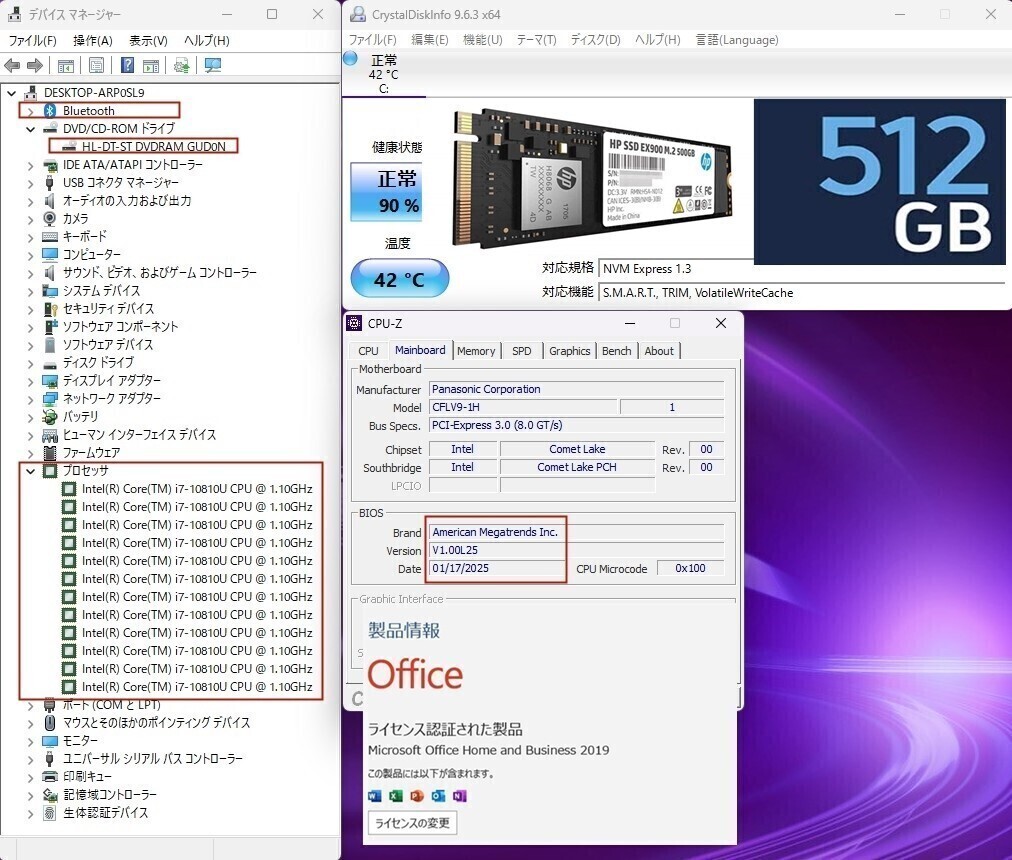Click the Bluetooth symbol icon in the device tree

[x=50, y=110]
